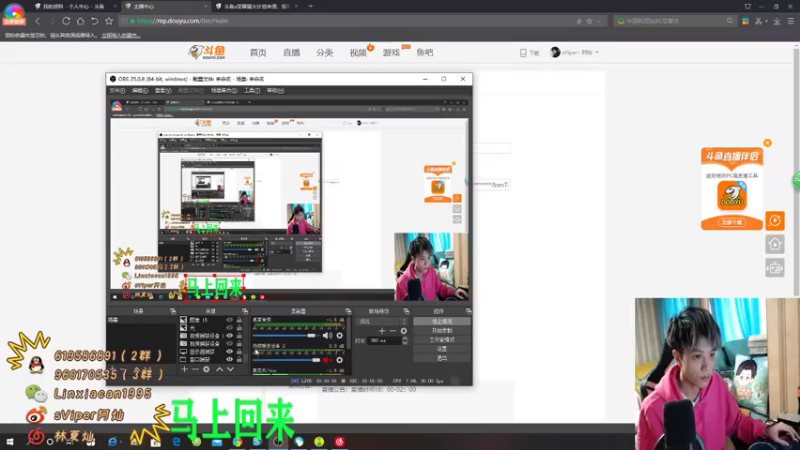Screen dimensions: 800x450
Task: Pop out the OBS mixer dock panel icon
Action: point(348,311)
